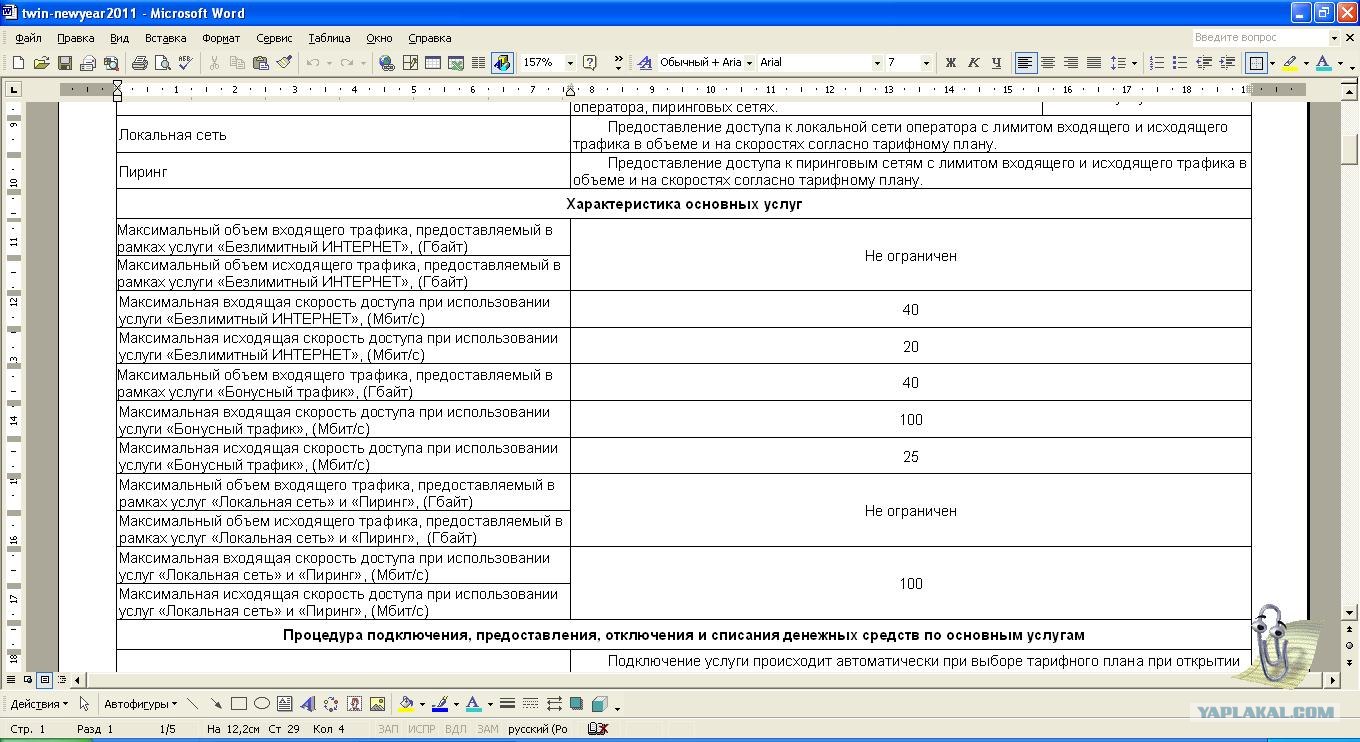Click fill color bucket in drawing toolbar

(406, 704)
